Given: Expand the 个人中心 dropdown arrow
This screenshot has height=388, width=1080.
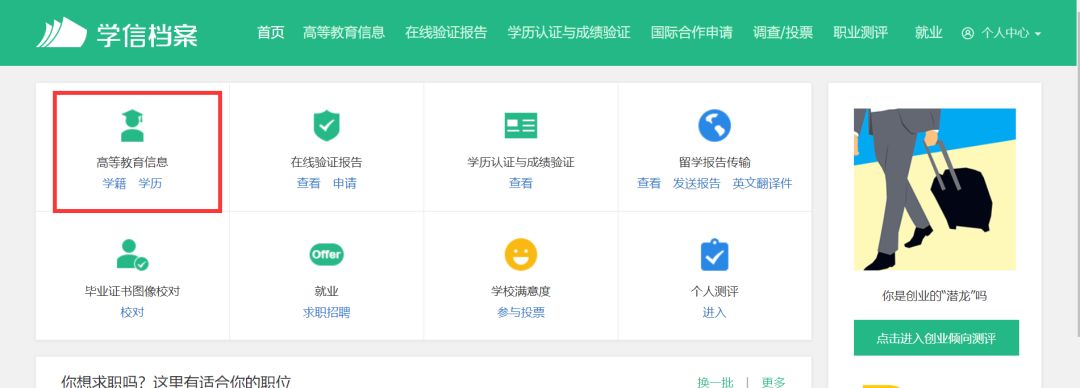Looking at the screenshot, I should point(1037,34).
